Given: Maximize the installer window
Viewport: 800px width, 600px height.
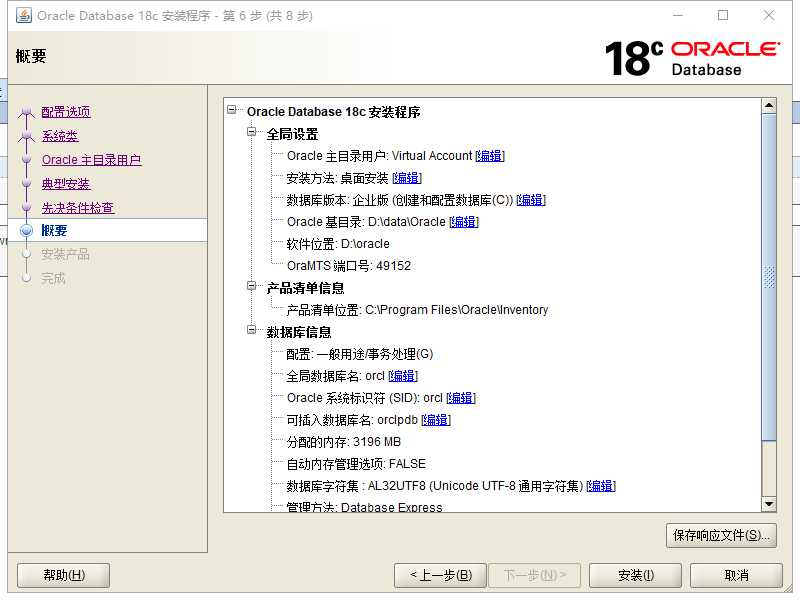Looking at the screenshot, I should pyautogui.click(x=723, y=15).
